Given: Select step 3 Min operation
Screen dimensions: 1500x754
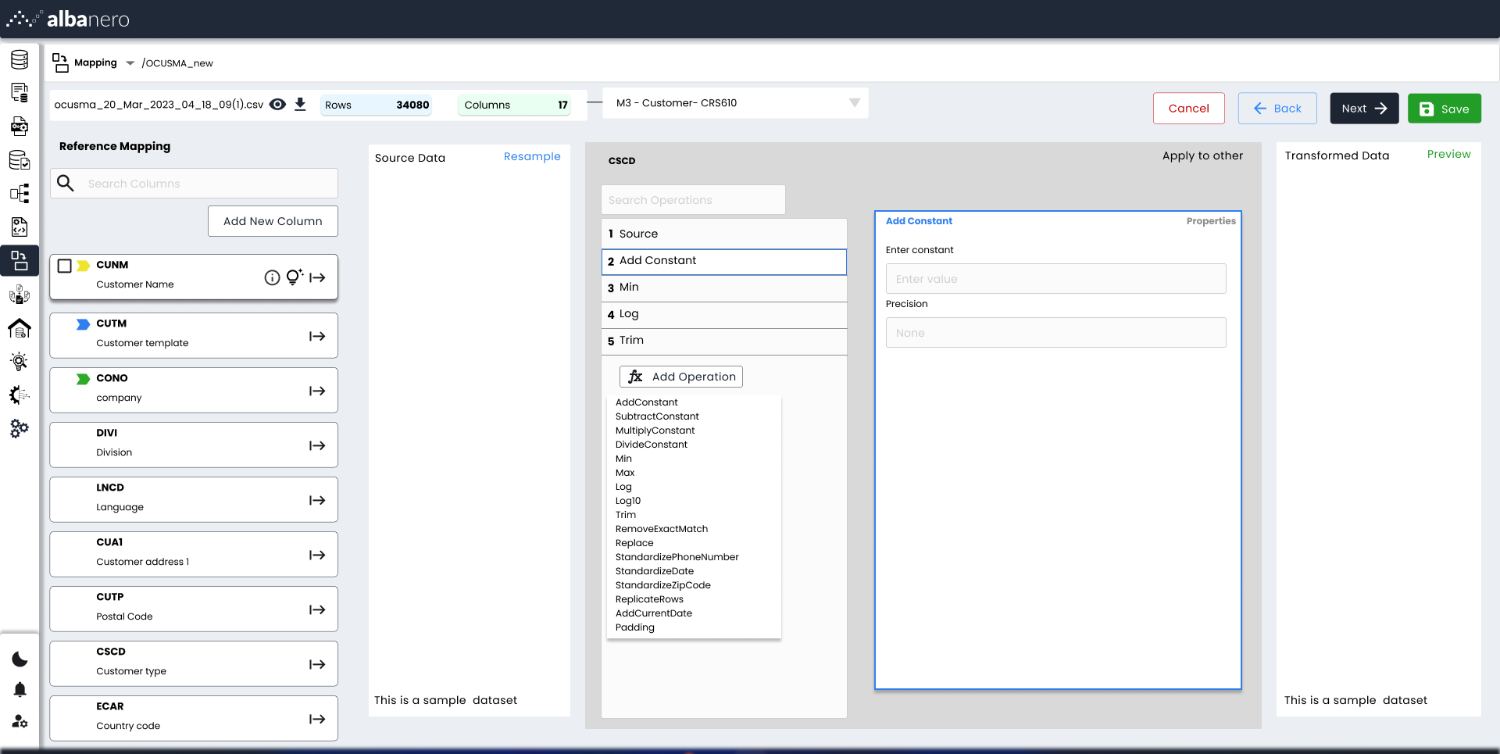Looking at the screenshot, I should tap(724, 288).
